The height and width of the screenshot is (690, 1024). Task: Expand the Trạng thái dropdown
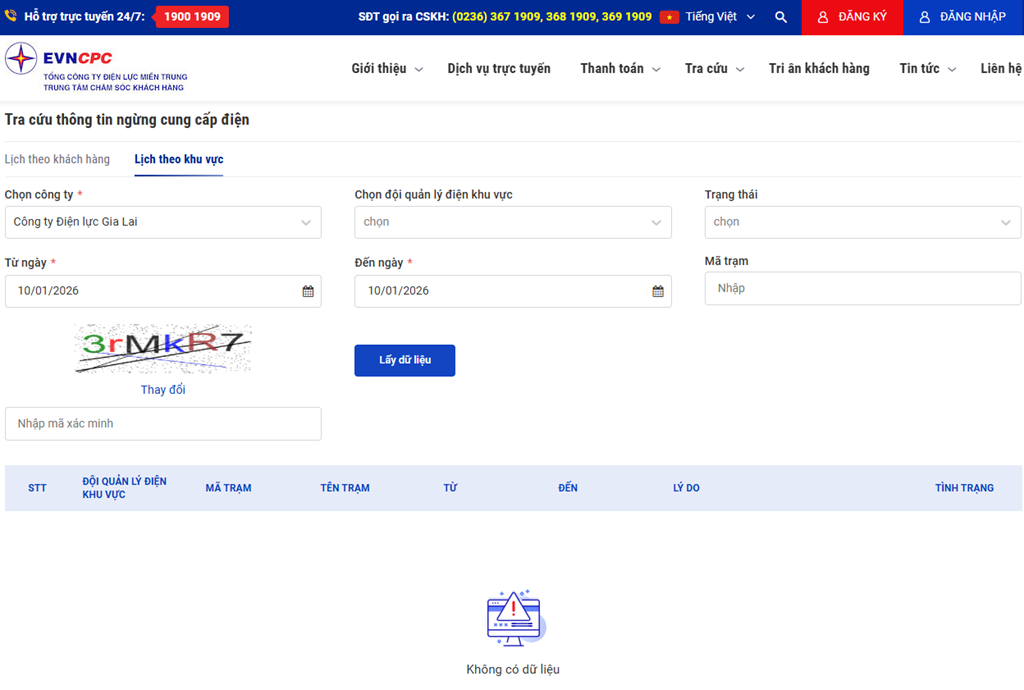coord(862,222)
